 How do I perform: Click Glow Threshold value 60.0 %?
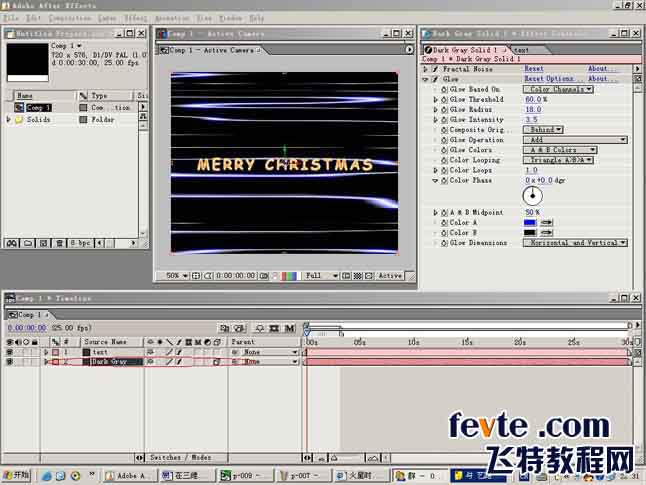tap(536, 99)
